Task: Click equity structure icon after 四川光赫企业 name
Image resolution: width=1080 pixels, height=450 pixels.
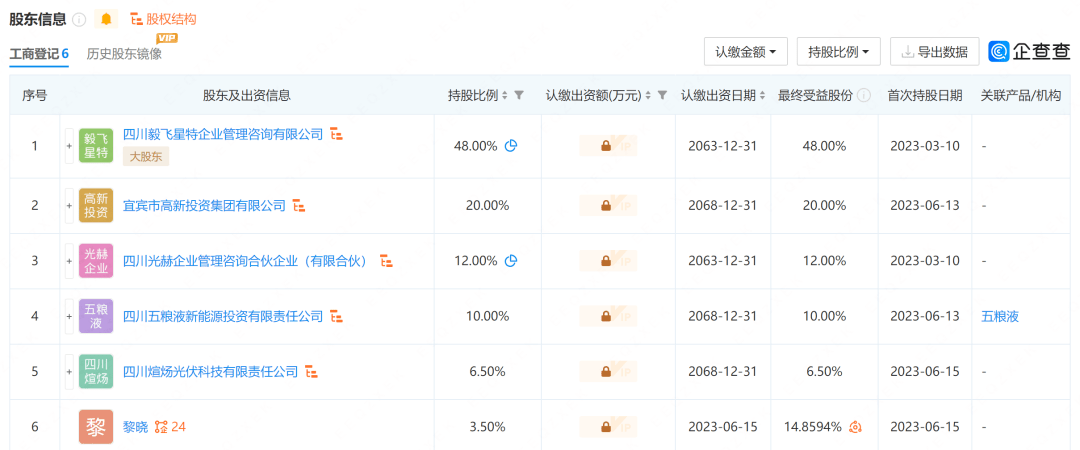Action: point(386,261)
